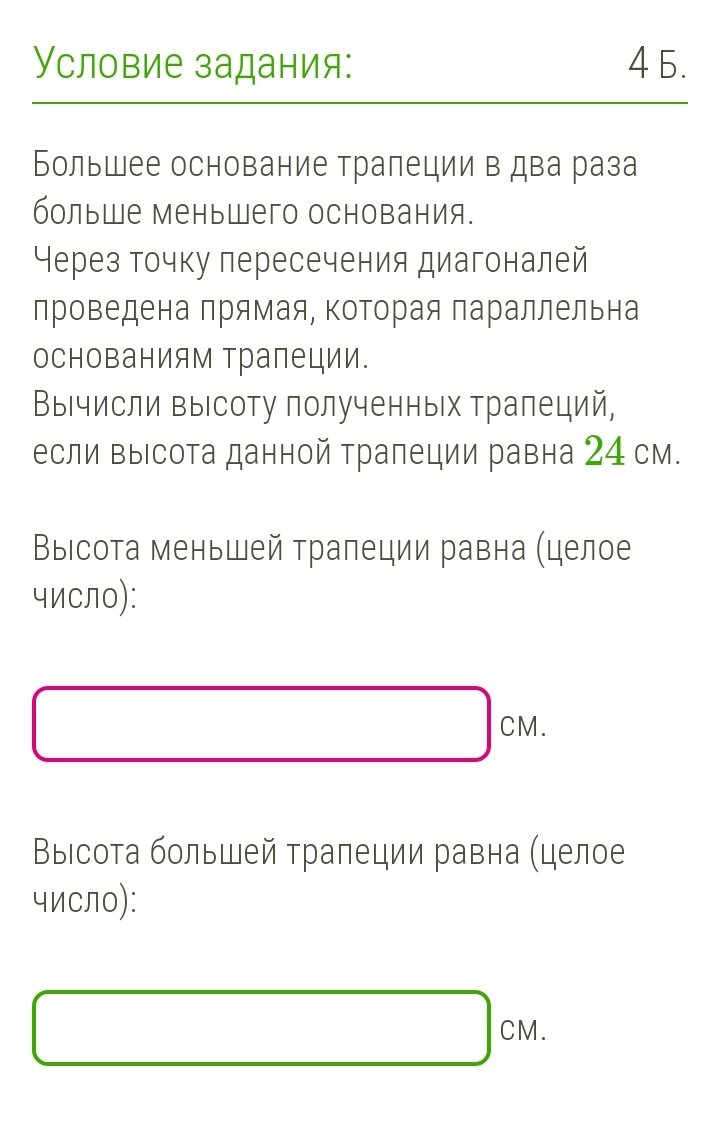Click the line 'Вычисли высоту полученных трапеций,'
The height and width of the screenshot is (1123, 720).
[x=325, y=405]
